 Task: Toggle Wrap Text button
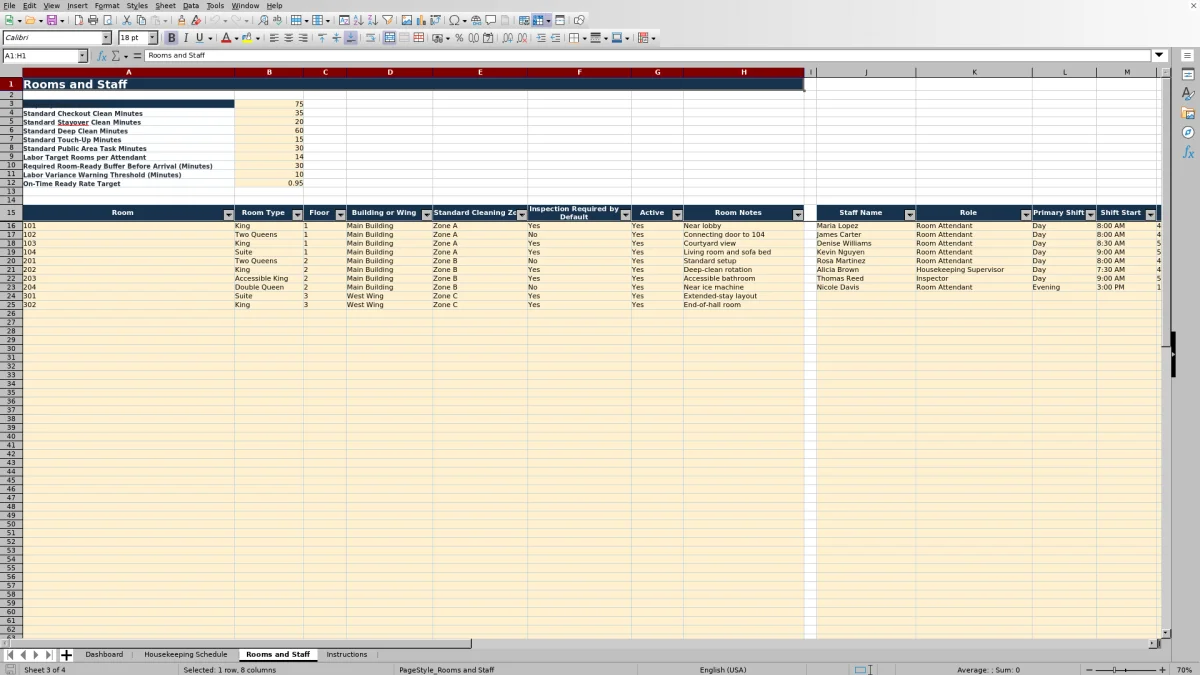tap(370, 38)
